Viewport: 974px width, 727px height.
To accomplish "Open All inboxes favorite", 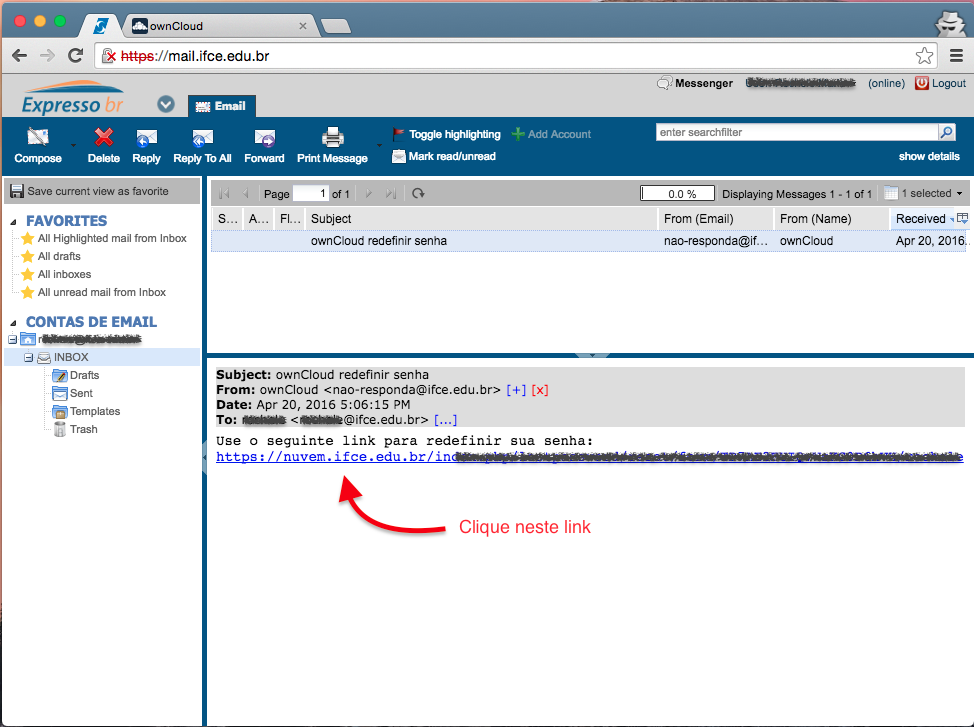I will tap(64, 275).
